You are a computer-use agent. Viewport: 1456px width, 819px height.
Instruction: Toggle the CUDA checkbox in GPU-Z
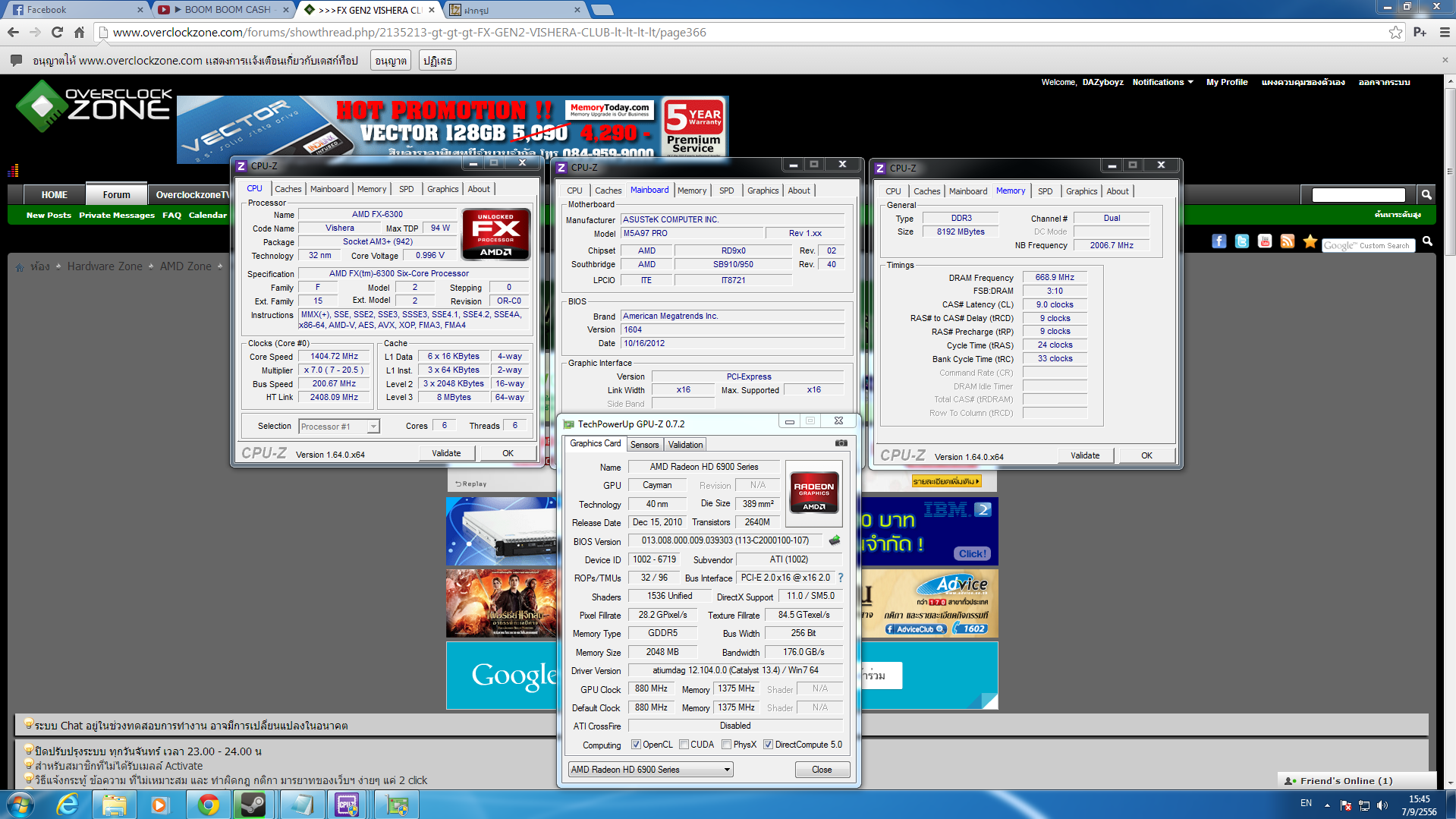pyautogui.click(x=684, y=745)
